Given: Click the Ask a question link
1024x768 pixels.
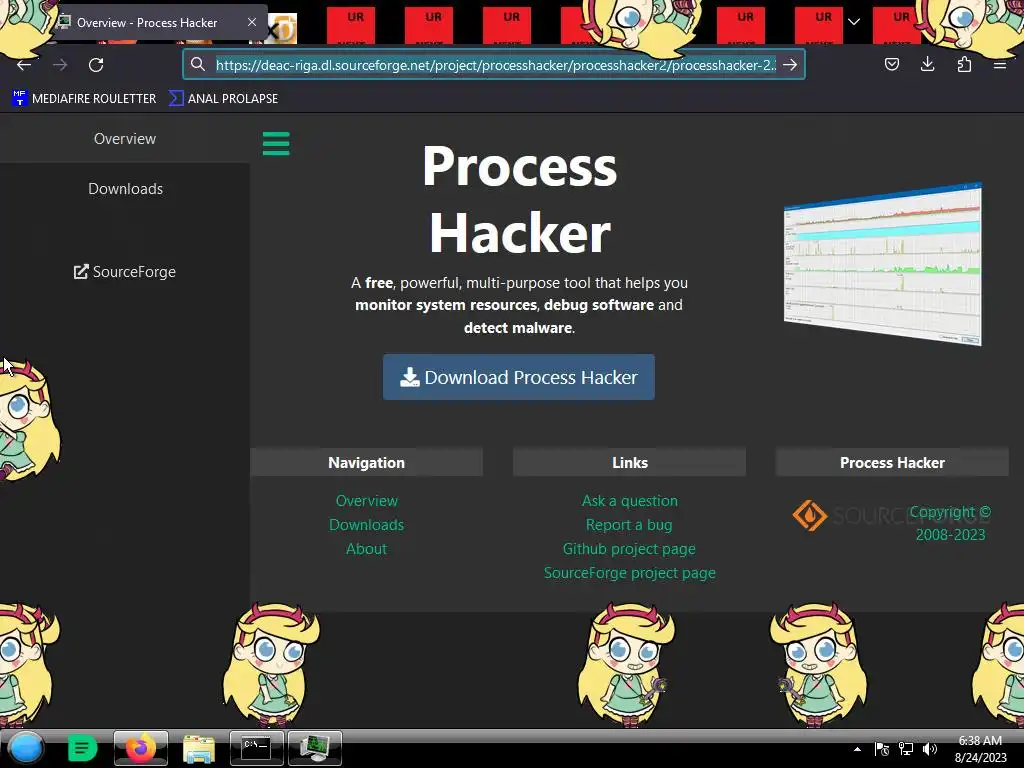Looking at the screenshot, I should (x=630, y=501).
